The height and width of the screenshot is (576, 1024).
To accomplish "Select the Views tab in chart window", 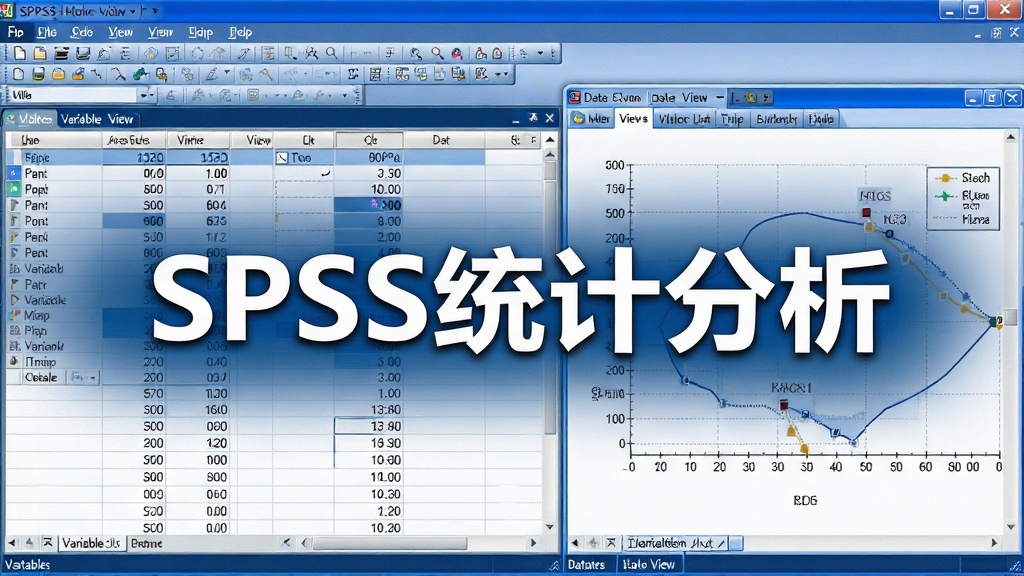I will (633, 118).
